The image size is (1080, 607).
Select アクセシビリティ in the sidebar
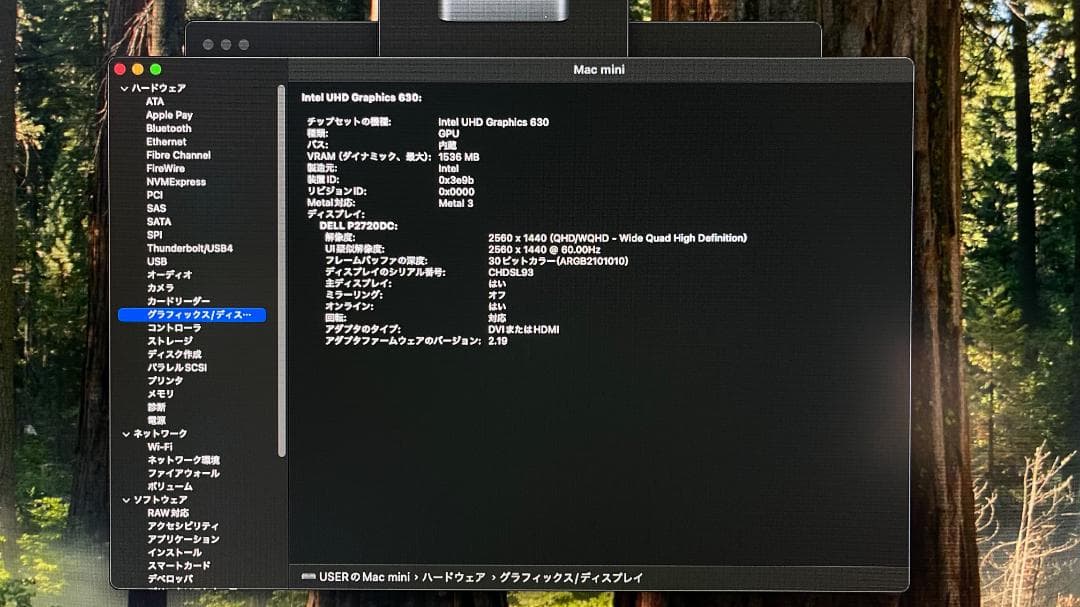click(x=183, y=526)
